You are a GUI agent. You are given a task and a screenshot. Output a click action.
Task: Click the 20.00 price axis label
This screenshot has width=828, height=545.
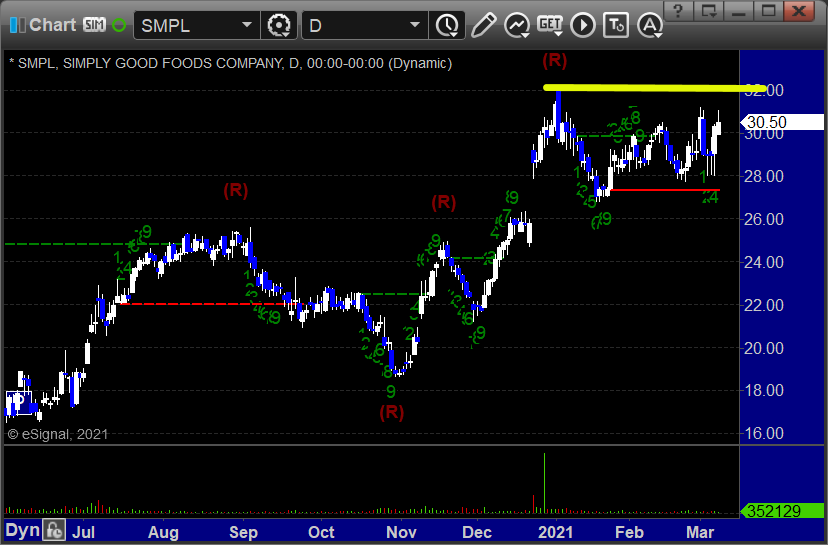pyautogui.click(x=764, y=348)
